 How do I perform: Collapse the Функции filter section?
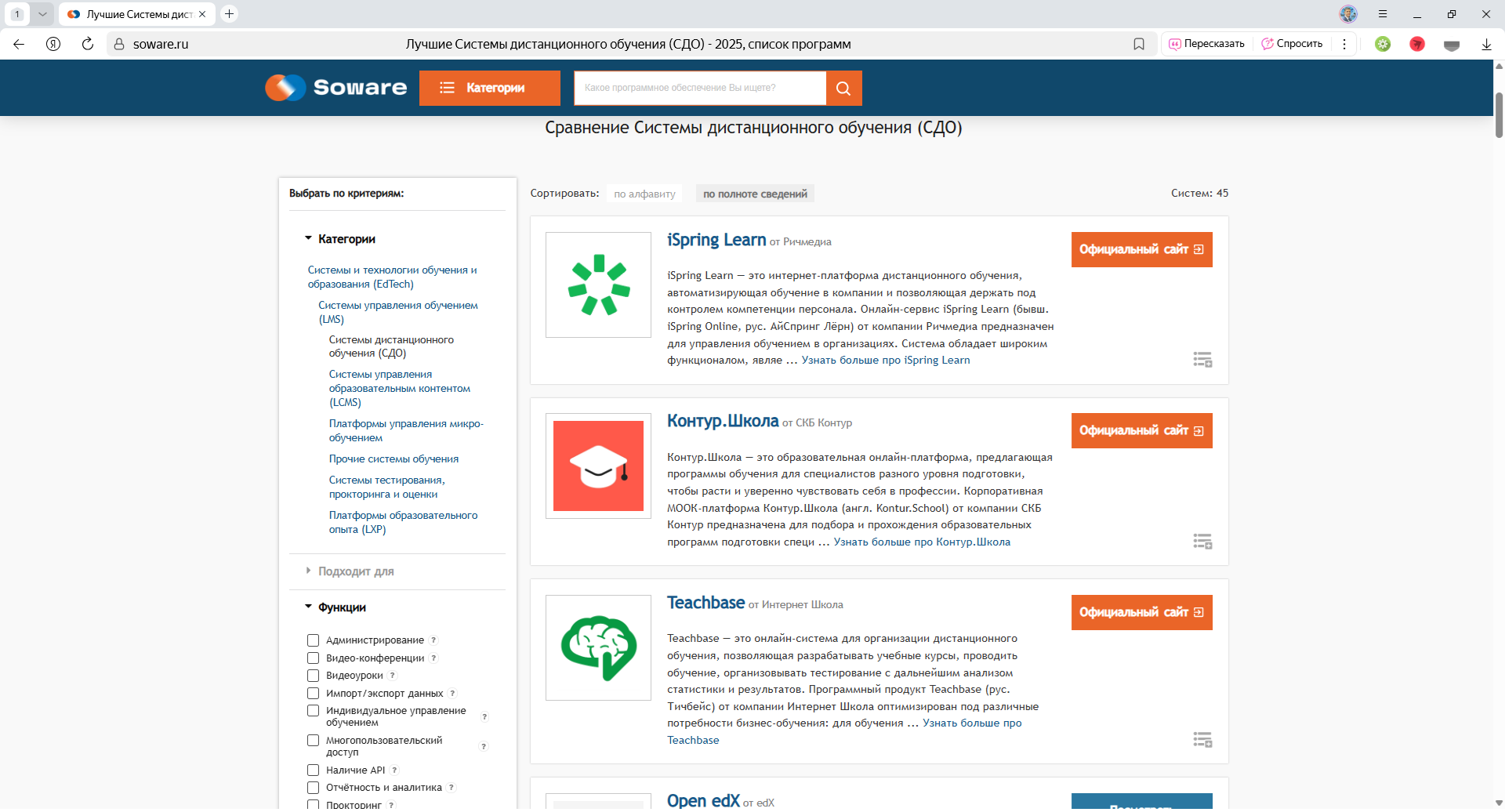[x=342, y=607]
